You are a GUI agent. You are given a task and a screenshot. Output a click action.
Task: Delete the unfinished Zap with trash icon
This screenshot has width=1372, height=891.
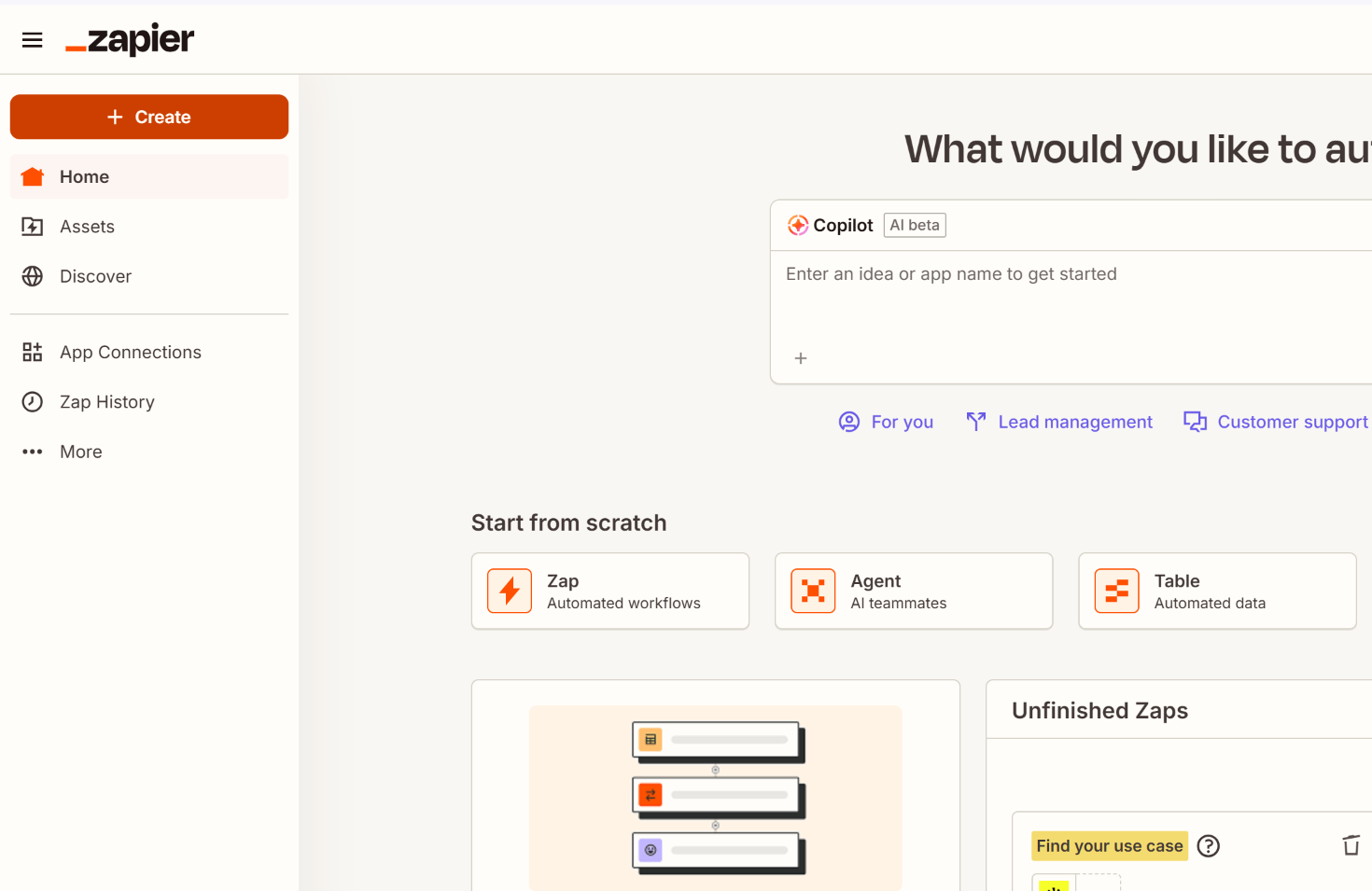pyautogui.click(x=1351, y=845)
